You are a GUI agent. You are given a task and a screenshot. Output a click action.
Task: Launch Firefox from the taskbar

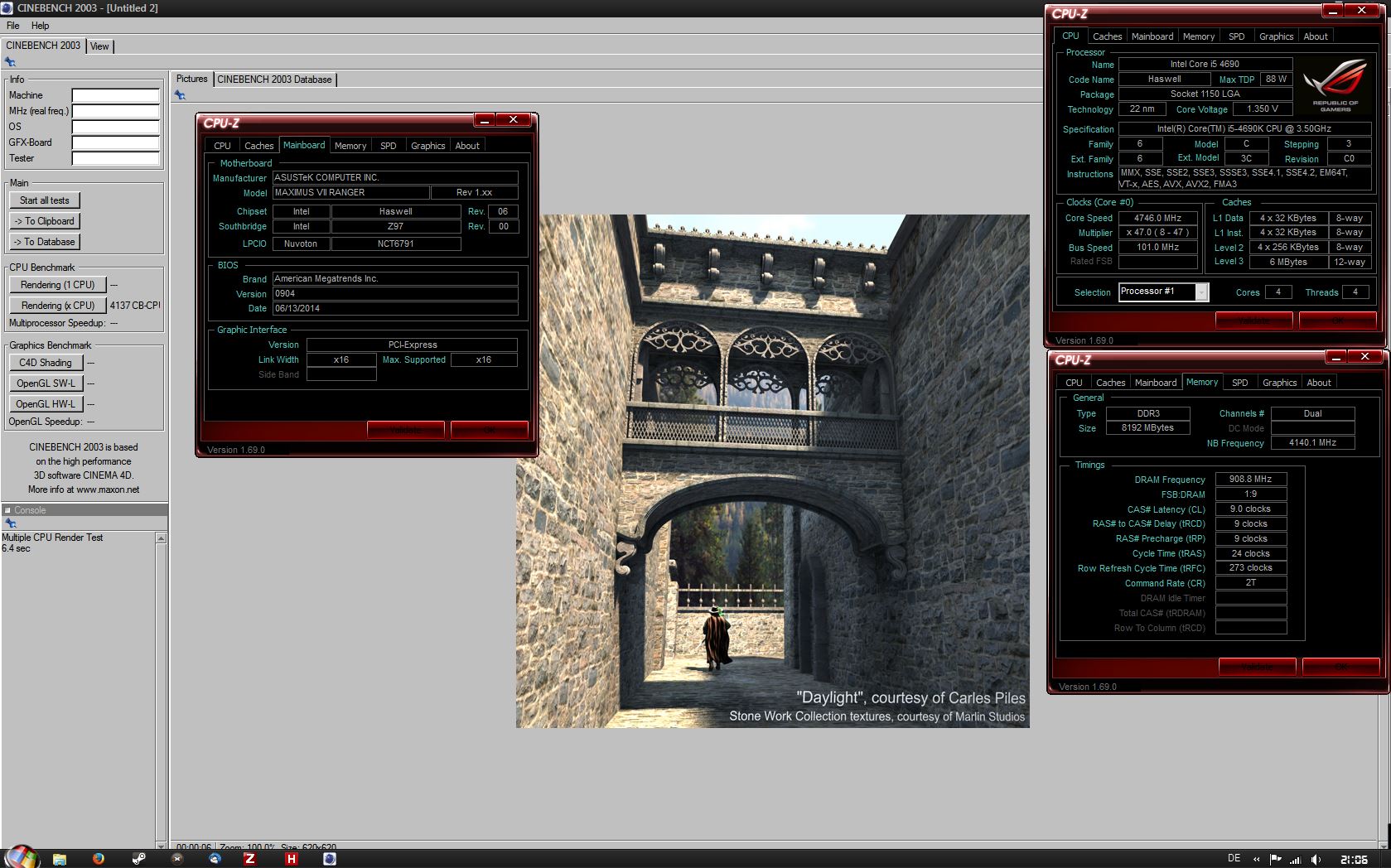click(99, 859)
